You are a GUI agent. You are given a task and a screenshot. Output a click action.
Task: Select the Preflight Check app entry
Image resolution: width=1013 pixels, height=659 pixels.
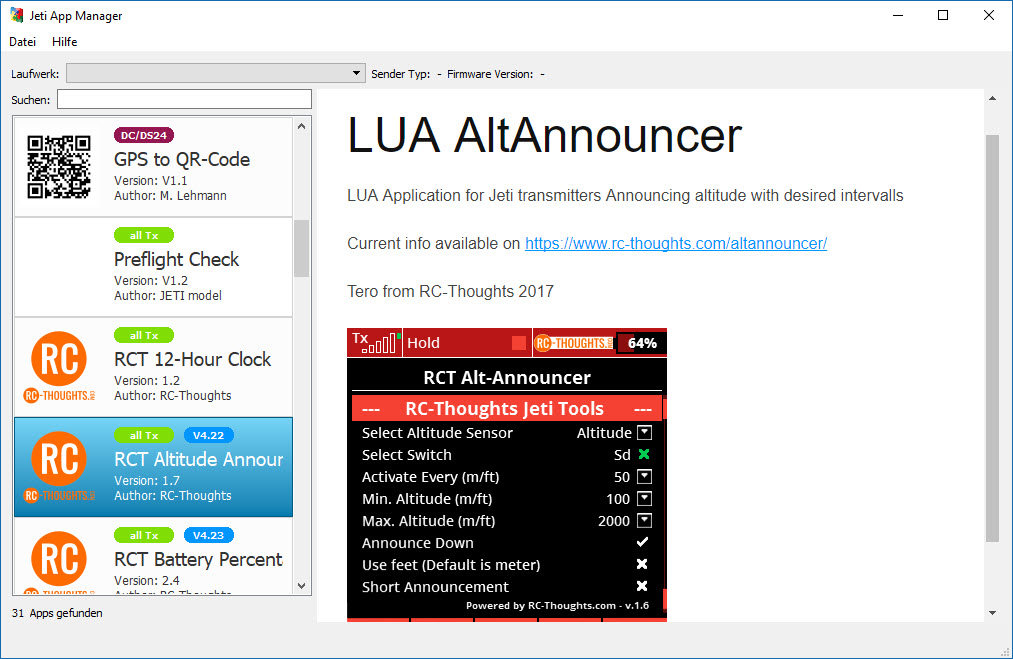[153, 267]
